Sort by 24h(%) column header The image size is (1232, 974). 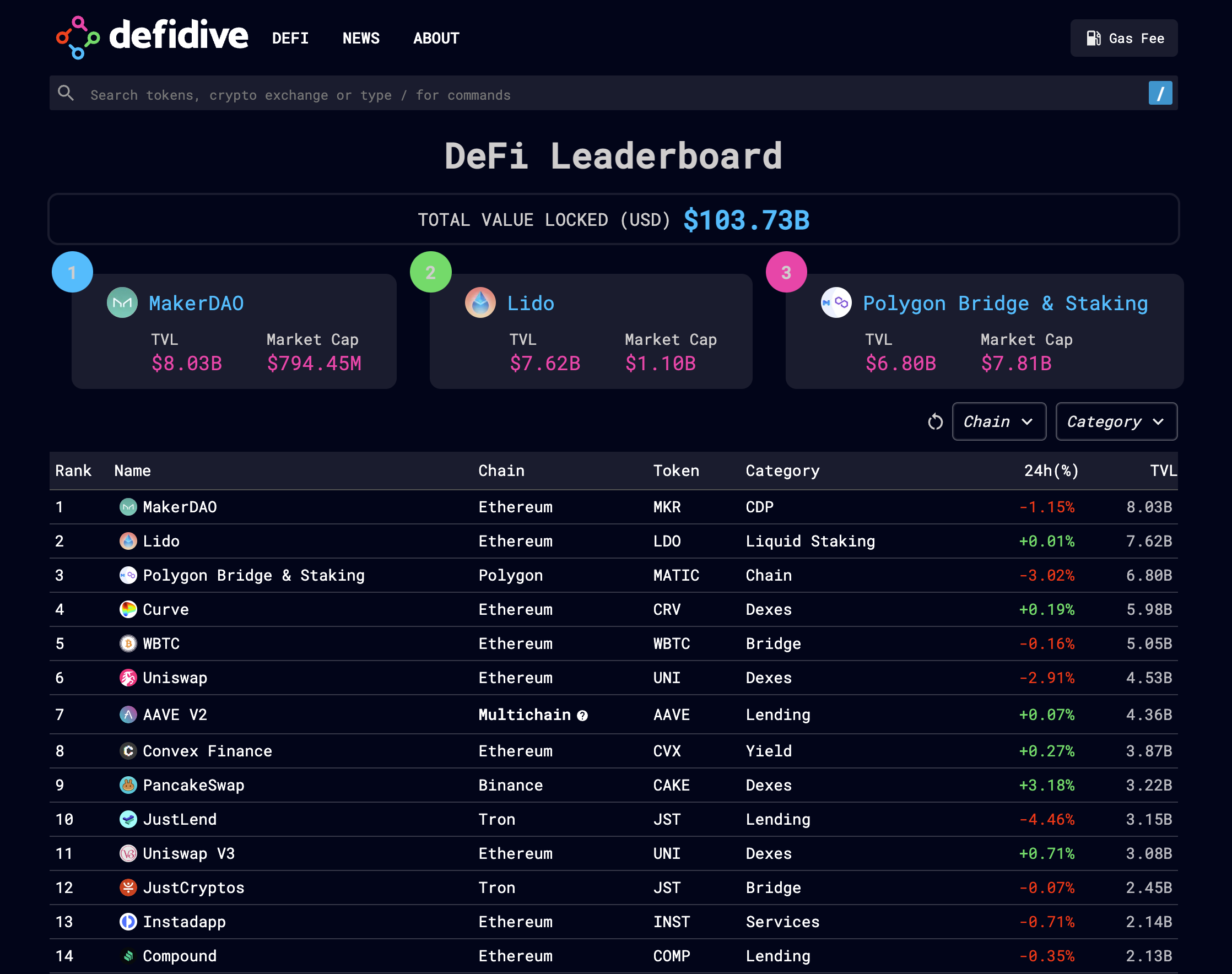click(x=1051, y=471)
